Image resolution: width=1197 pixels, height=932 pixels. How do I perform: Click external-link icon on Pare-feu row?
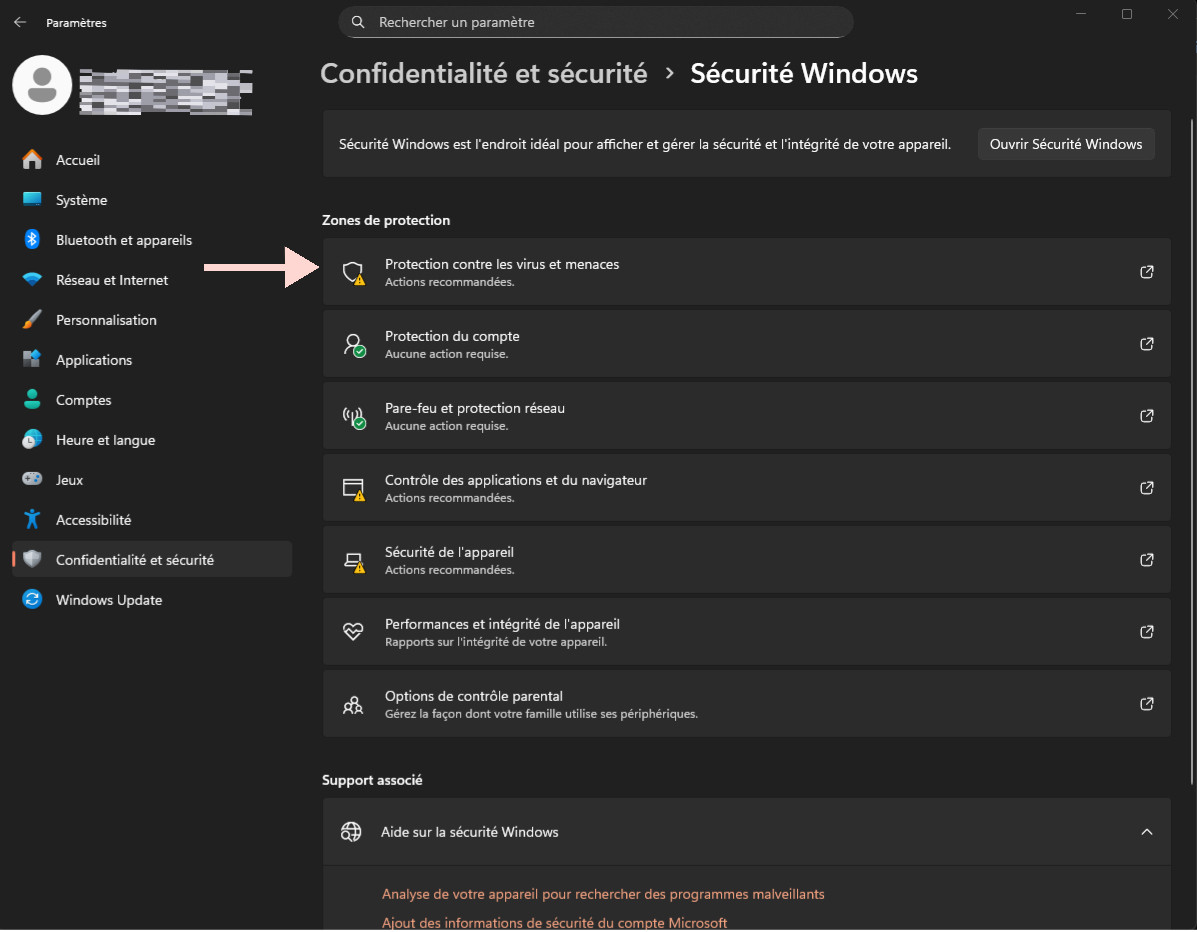[x=1146, y=415]
